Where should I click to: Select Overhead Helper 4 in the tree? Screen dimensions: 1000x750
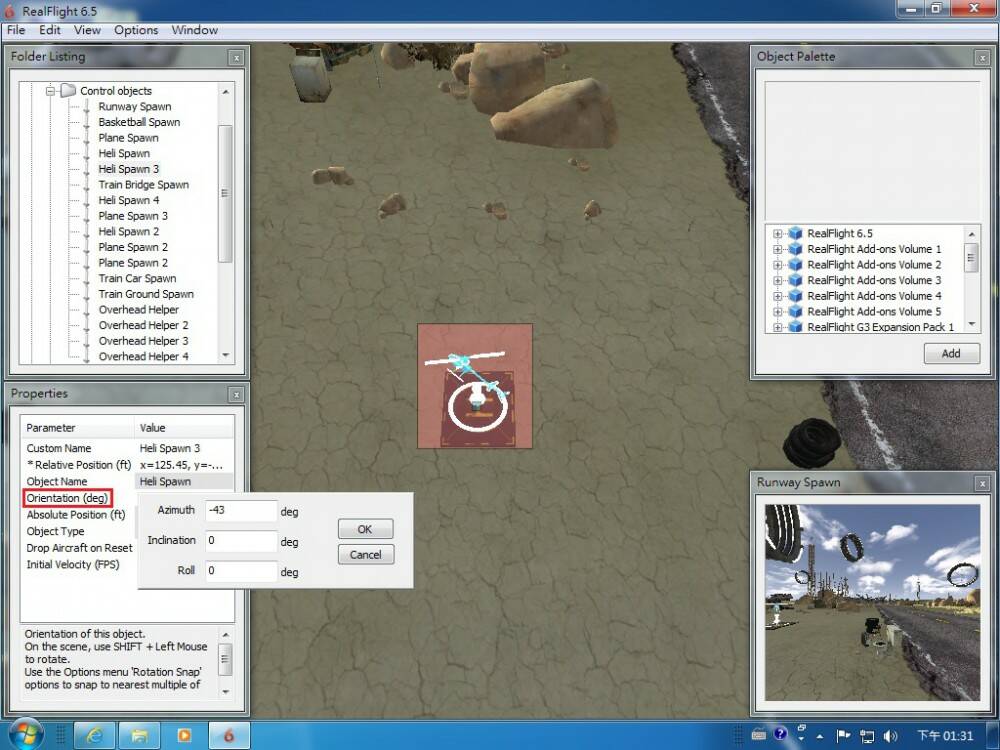click(x=143, y=357)
